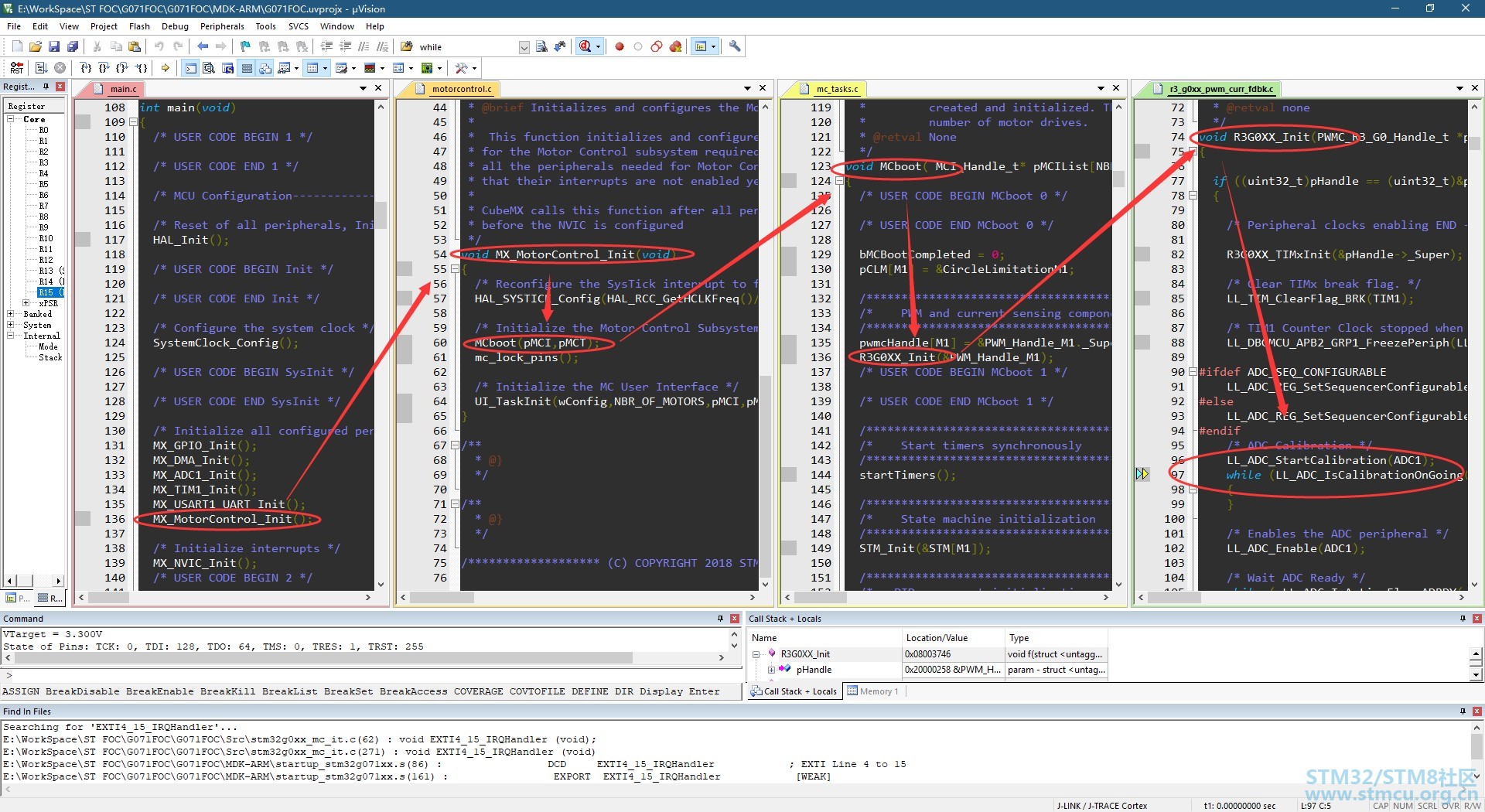The width and height of the screenshot is (1485, 812).
Task: Close the Registers panel
Action: [60, 87]
